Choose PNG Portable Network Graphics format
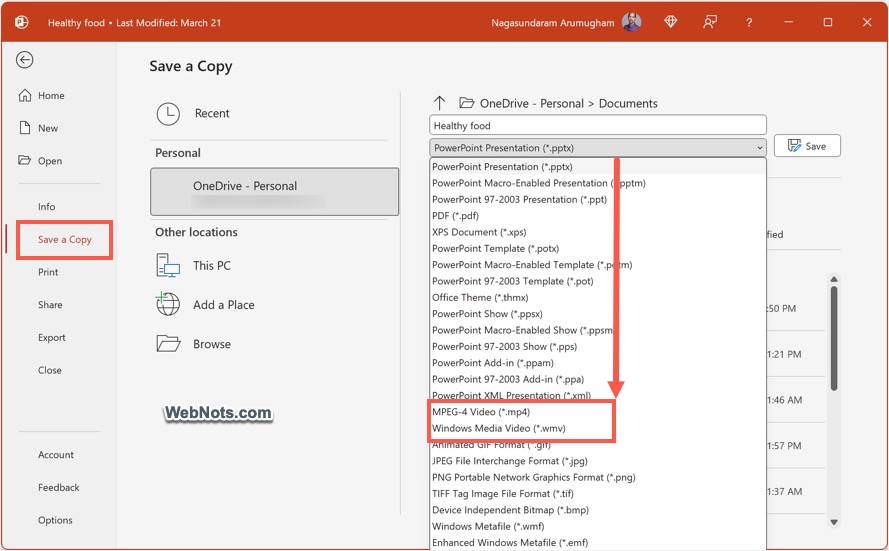Viewport: 889px width, 551px height. [x=598, y=478]
